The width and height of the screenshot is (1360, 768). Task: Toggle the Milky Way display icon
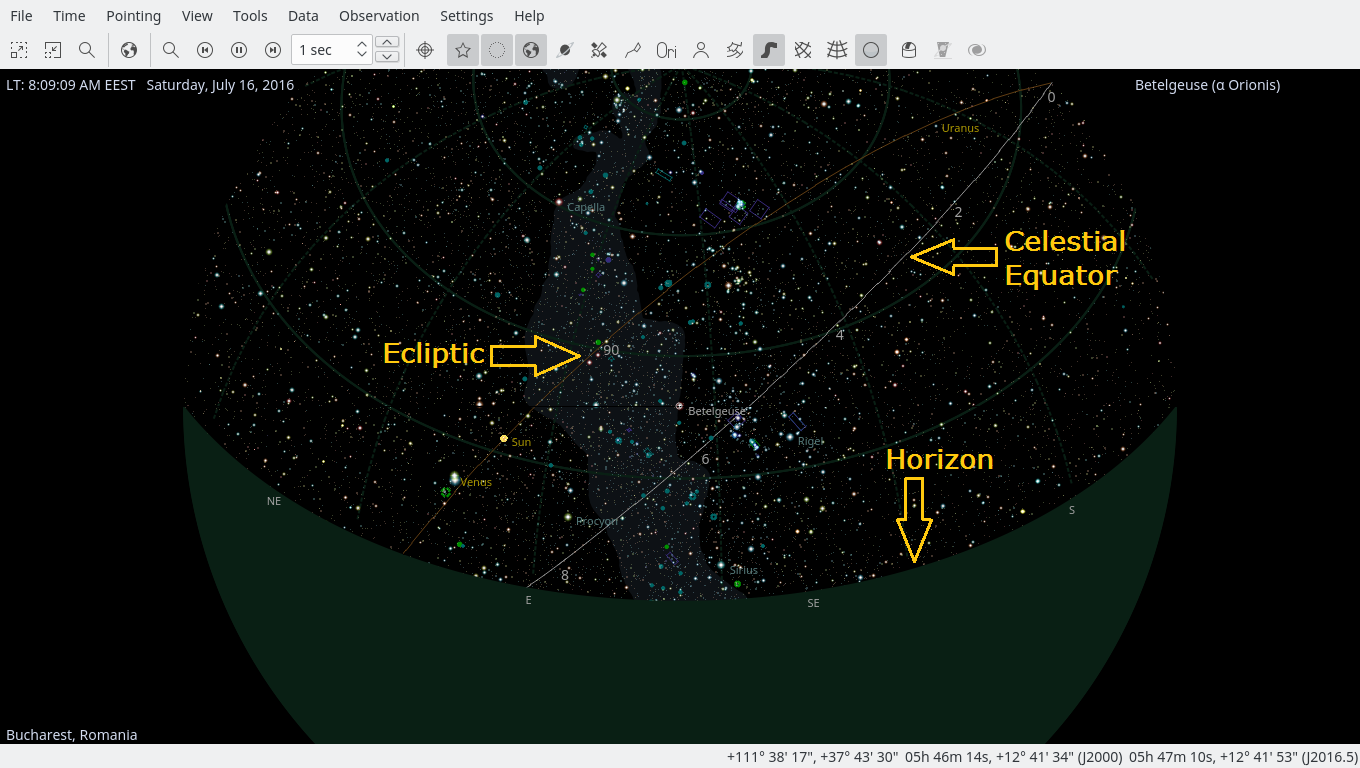pos(768,50)
